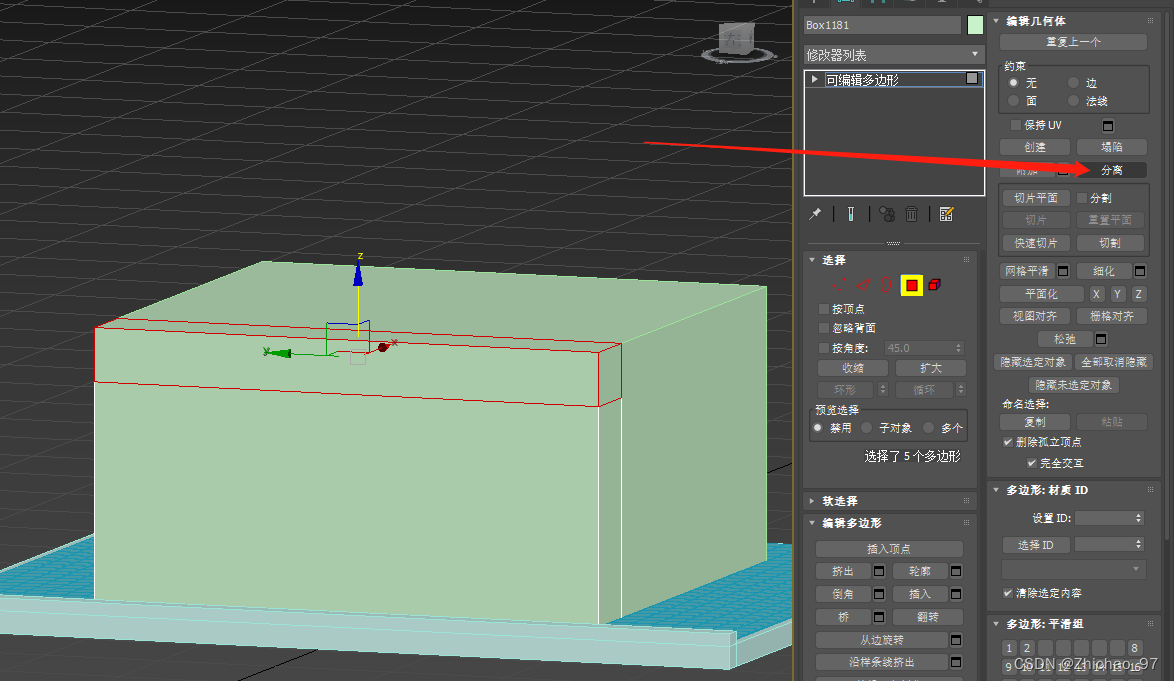Viewport: 1174px width, 681px height.
Task: Select the 法线 constraint radio button
Action: coord(1074,100)
